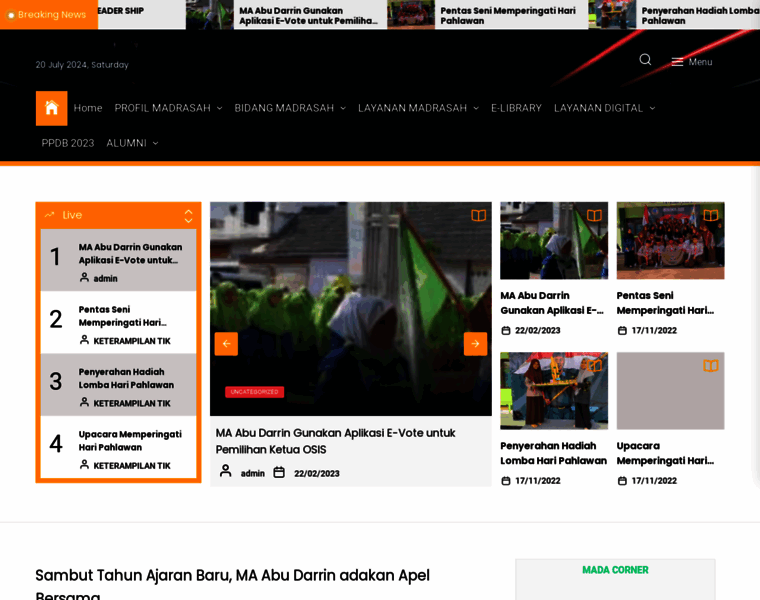Click admin author link under main slider
This screenshot has height=600, width=760.
[252, 473]
